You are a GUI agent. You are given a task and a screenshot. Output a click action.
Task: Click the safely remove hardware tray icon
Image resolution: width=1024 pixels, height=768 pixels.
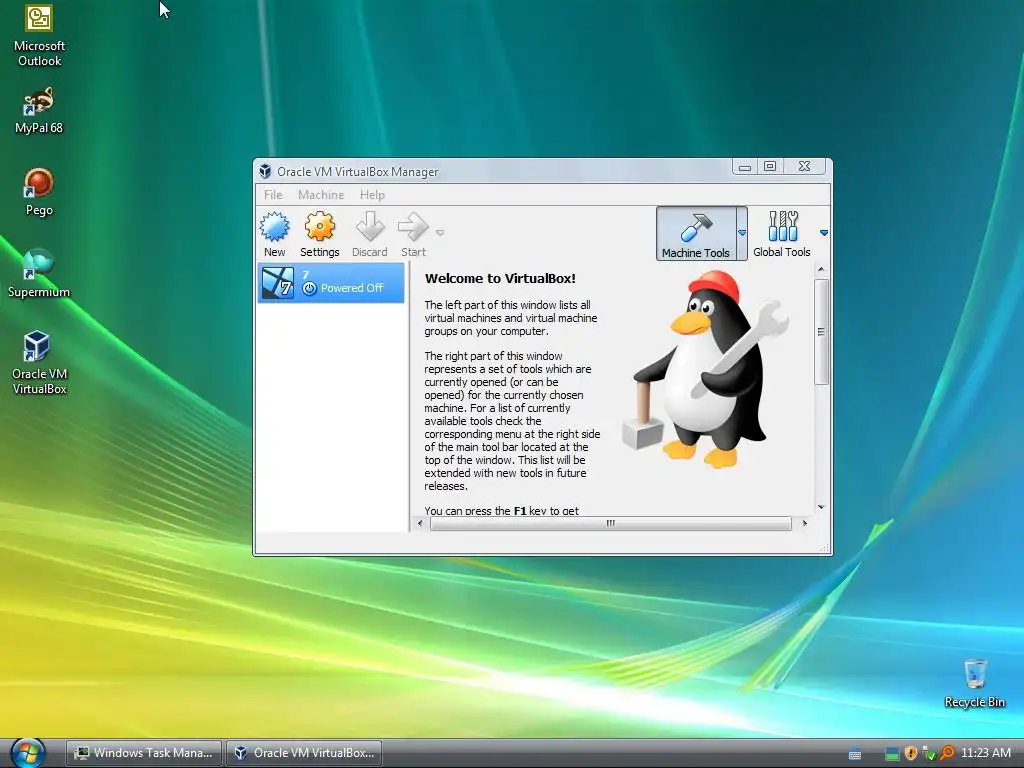point(929,754)
